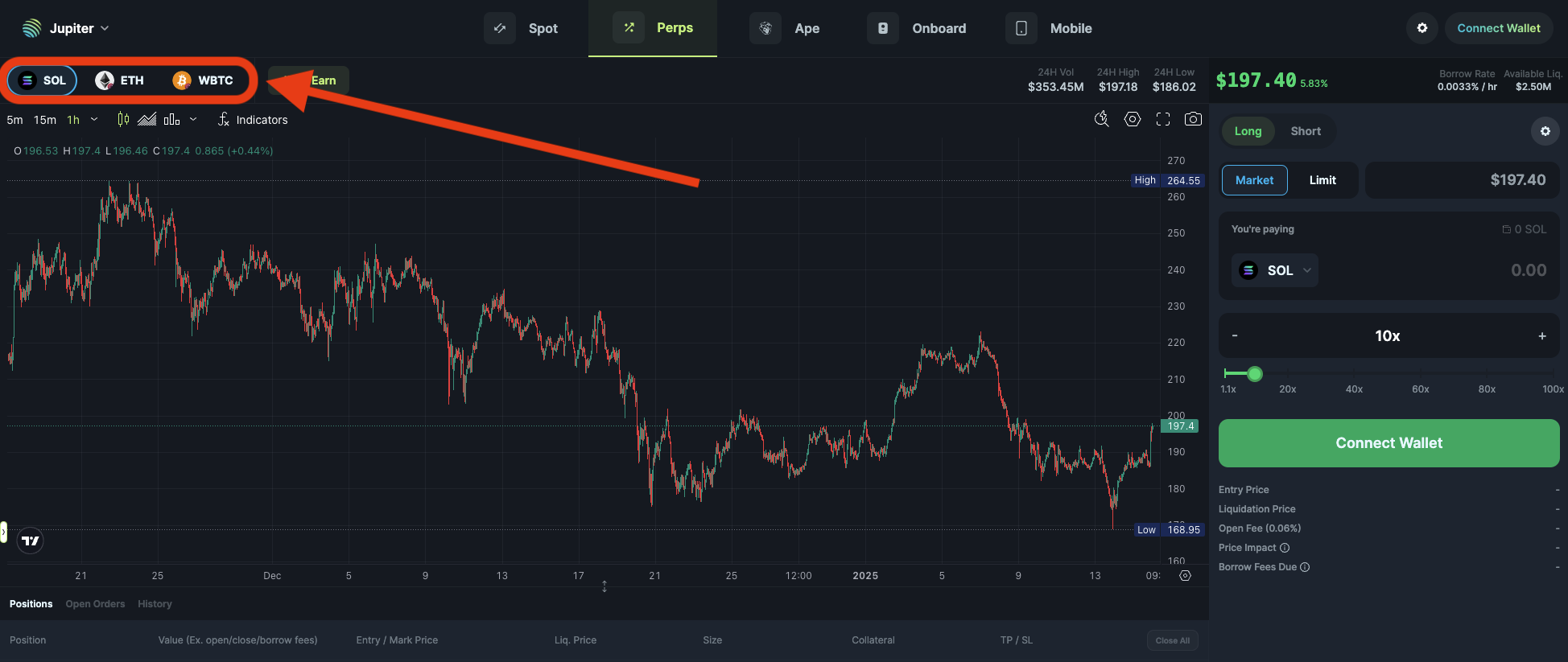Click Price Impact info icon
The image size is (1568, 662).
(1285, 548)
